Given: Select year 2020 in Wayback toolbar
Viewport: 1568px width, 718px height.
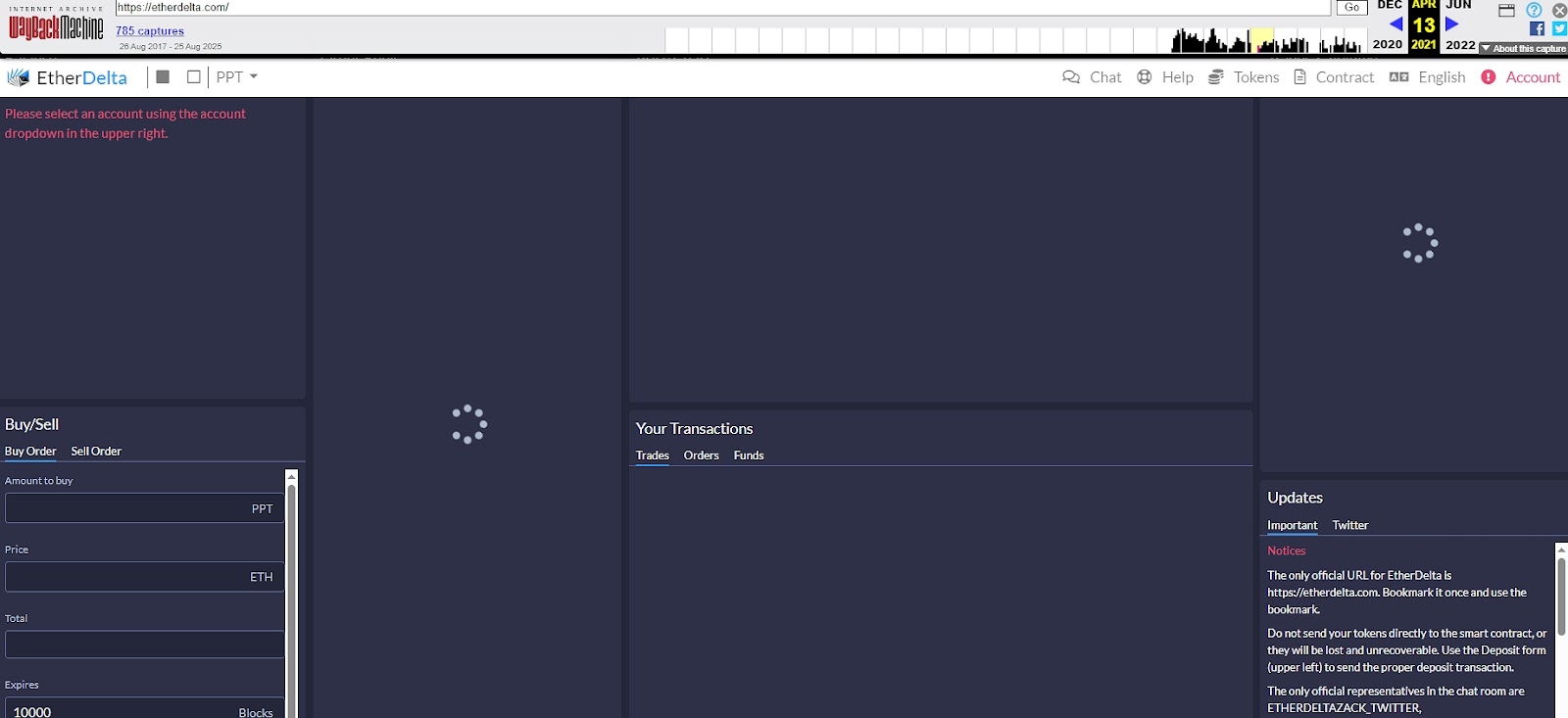Looking at the screenshot, I should [1387, 45].
